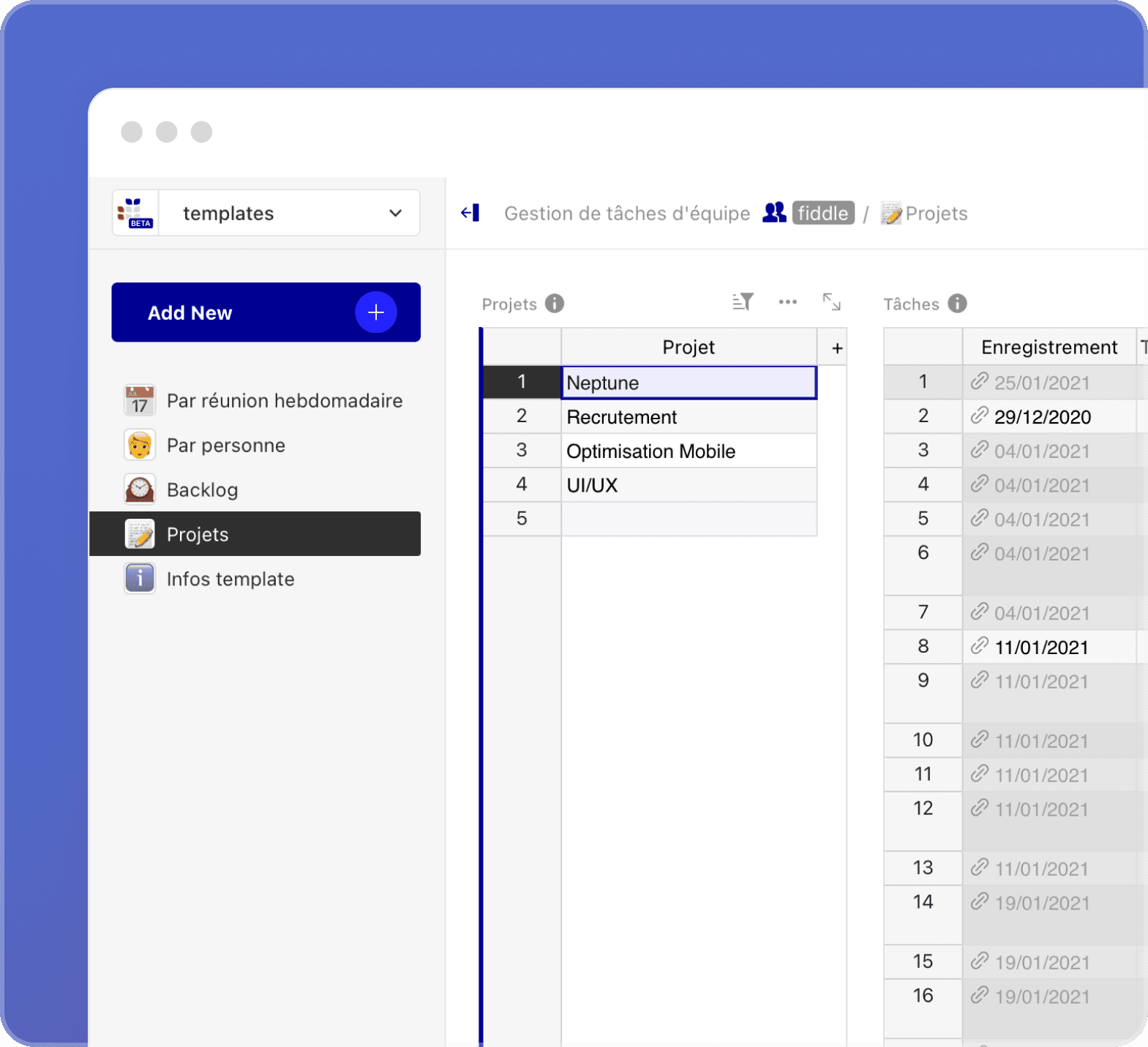Image resolution: width=1148 pixels, height=1047 pixels.
Task: Open the Projets section three-dot menu
Action: (x=787, y=302)
